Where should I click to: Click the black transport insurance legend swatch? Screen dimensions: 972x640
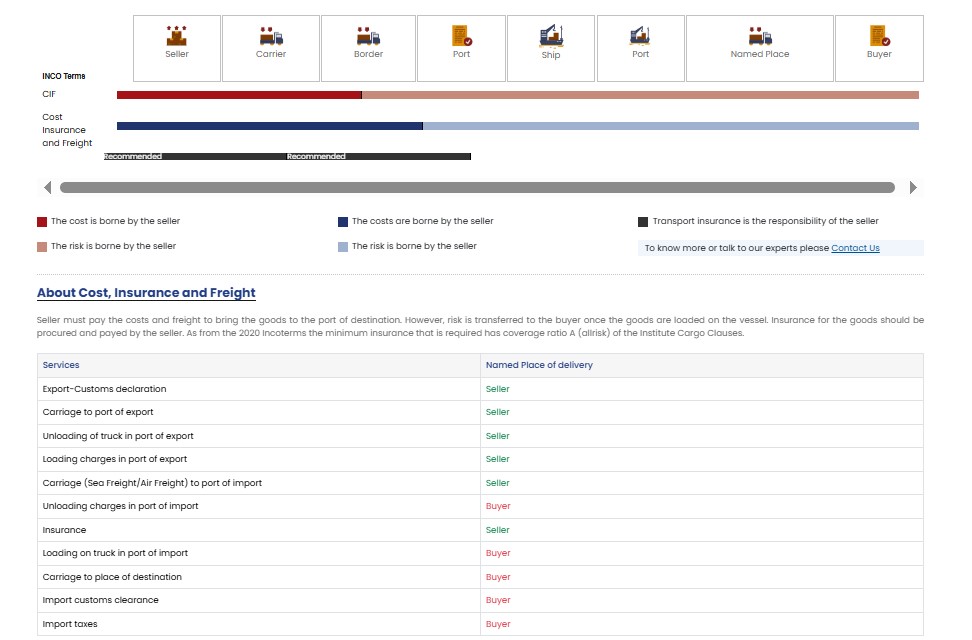(x=643, y=222)
